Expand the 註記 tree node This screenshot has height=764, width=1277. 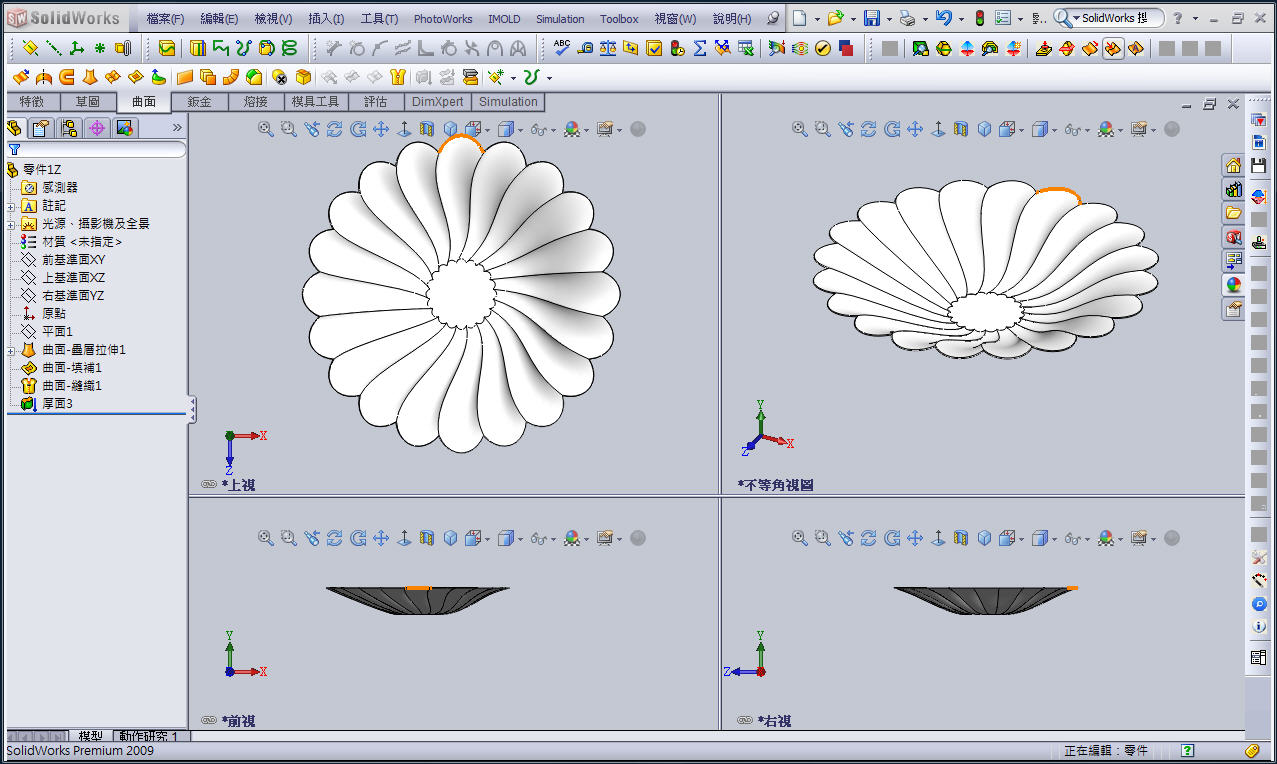[12, 206]
